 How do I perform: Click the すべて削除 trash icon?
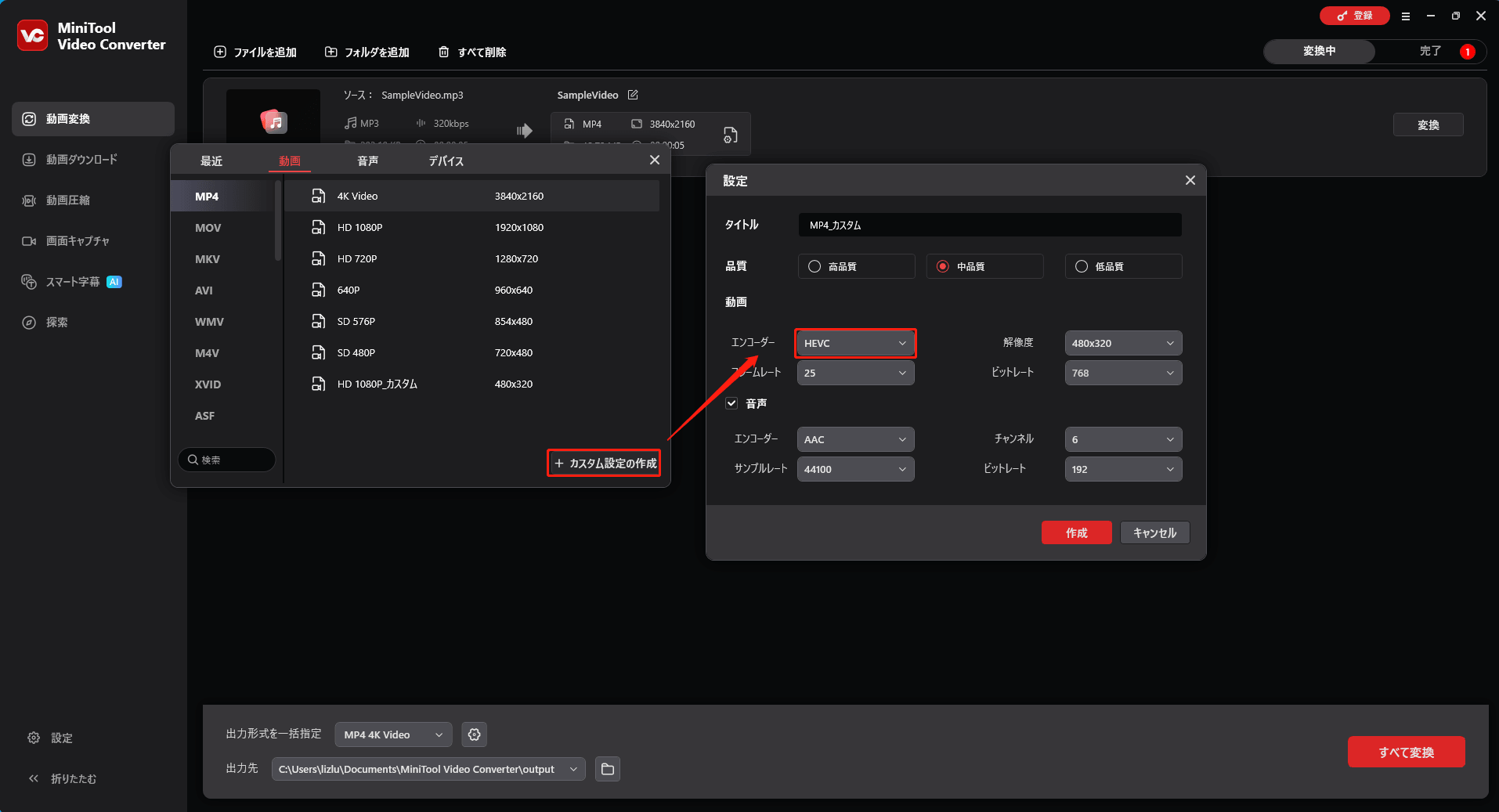[445, 52]
